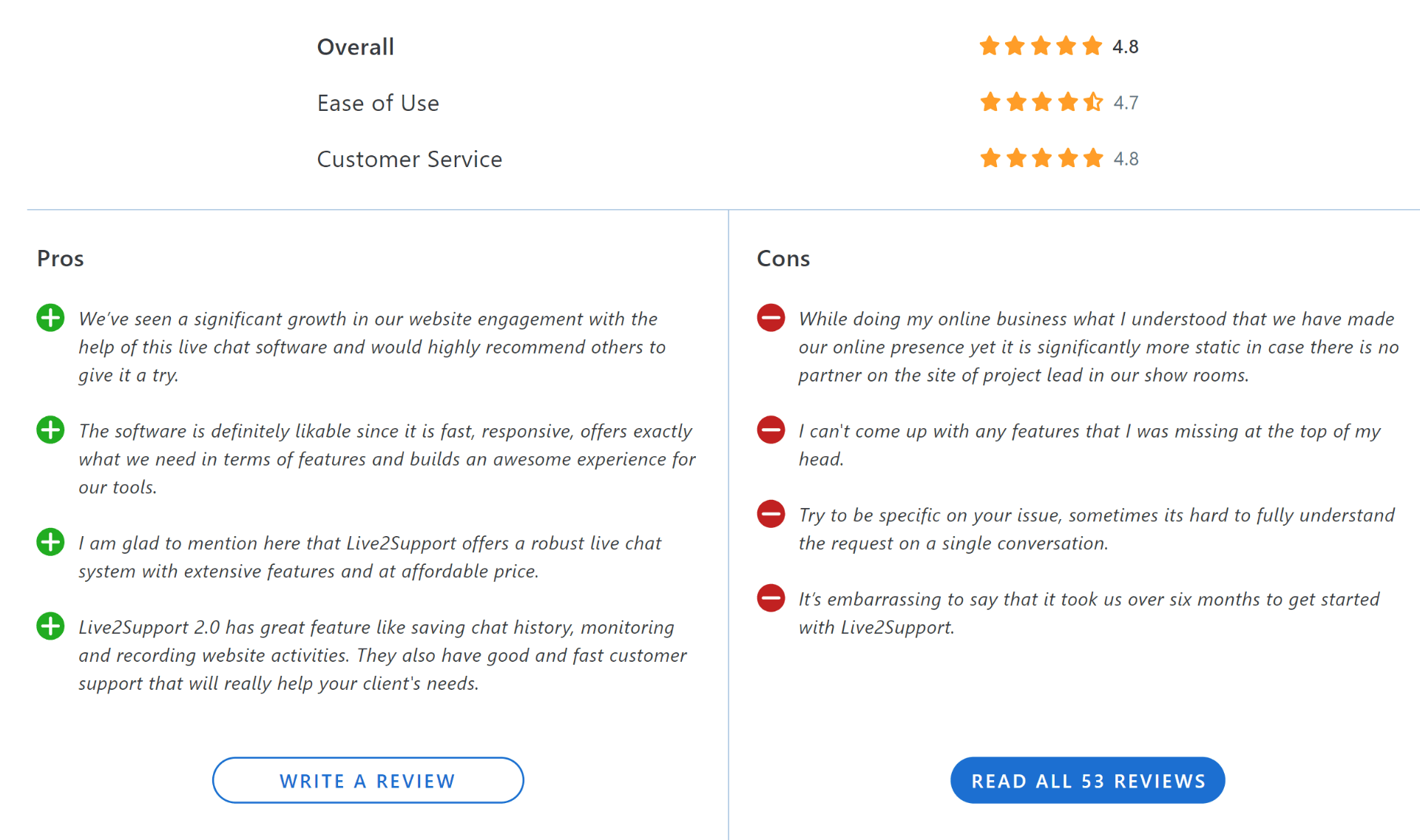
Task: Click the Customer Service label
Action: (x=409, y=159)
